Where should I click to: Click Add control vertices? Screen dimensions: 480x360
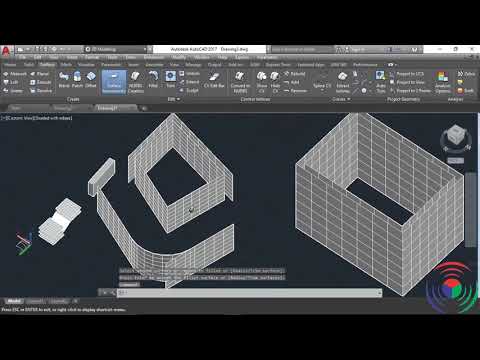pyautogui.click(x=291, y=82)
